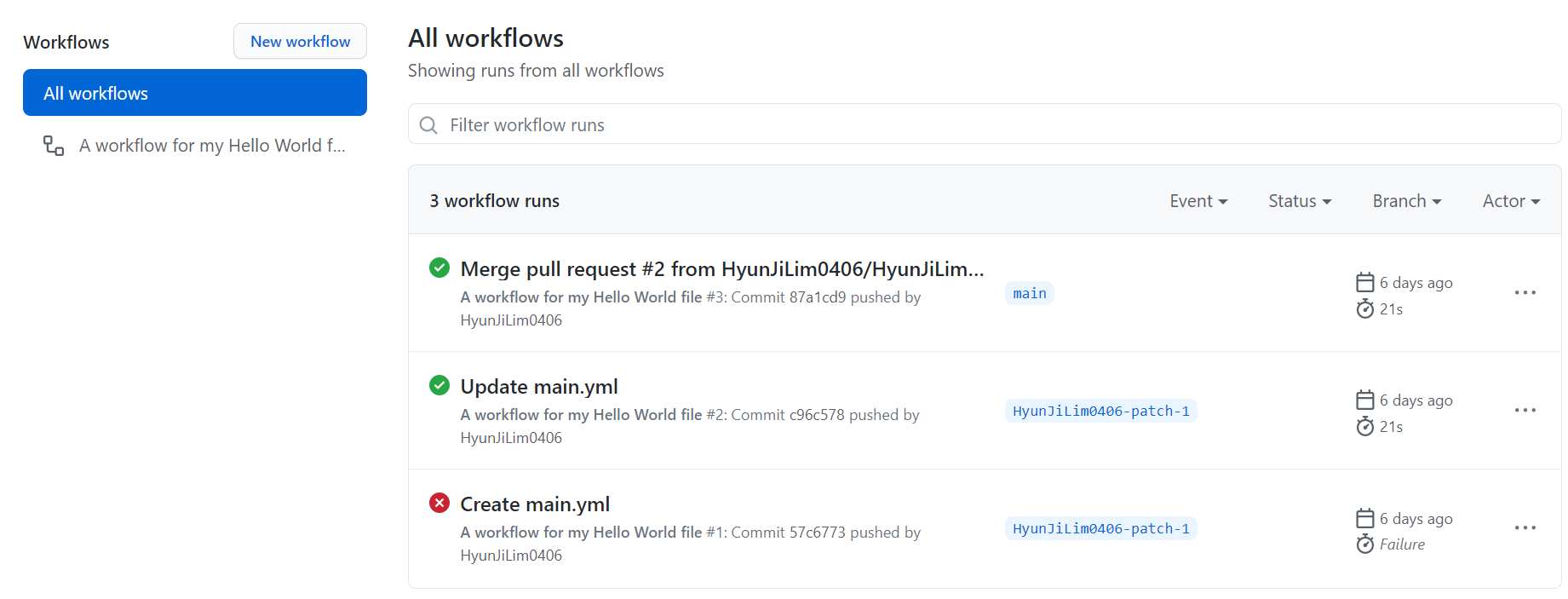Image resolution: width=1568 pixels, height=599 pixels.
Task: Click HyunJiLim0406-patch-1 label on Create main.yml row
Action: click(1101, 528)
